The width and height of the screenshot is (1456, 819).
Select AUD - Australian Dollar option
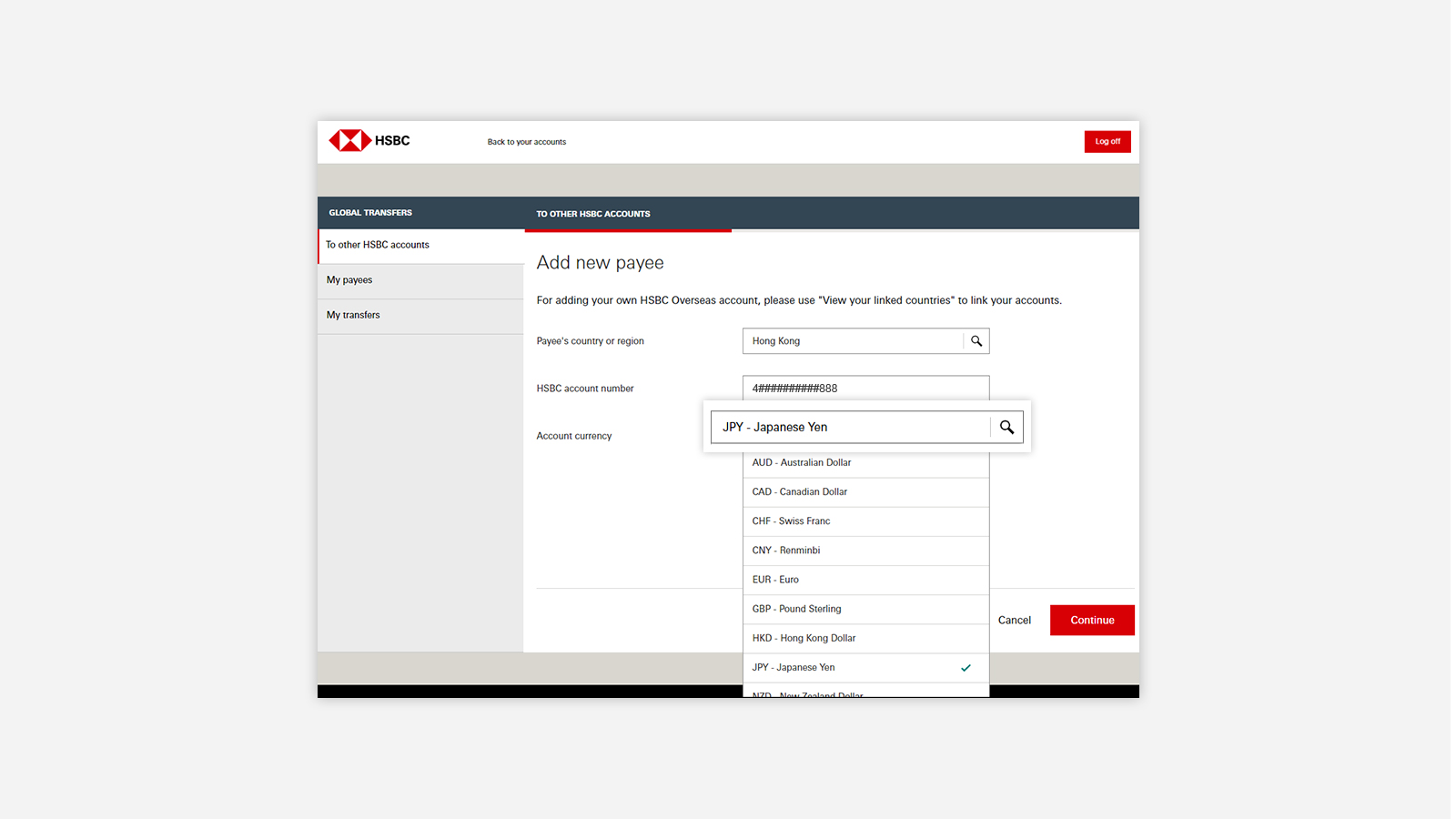[x=865, y=463]
